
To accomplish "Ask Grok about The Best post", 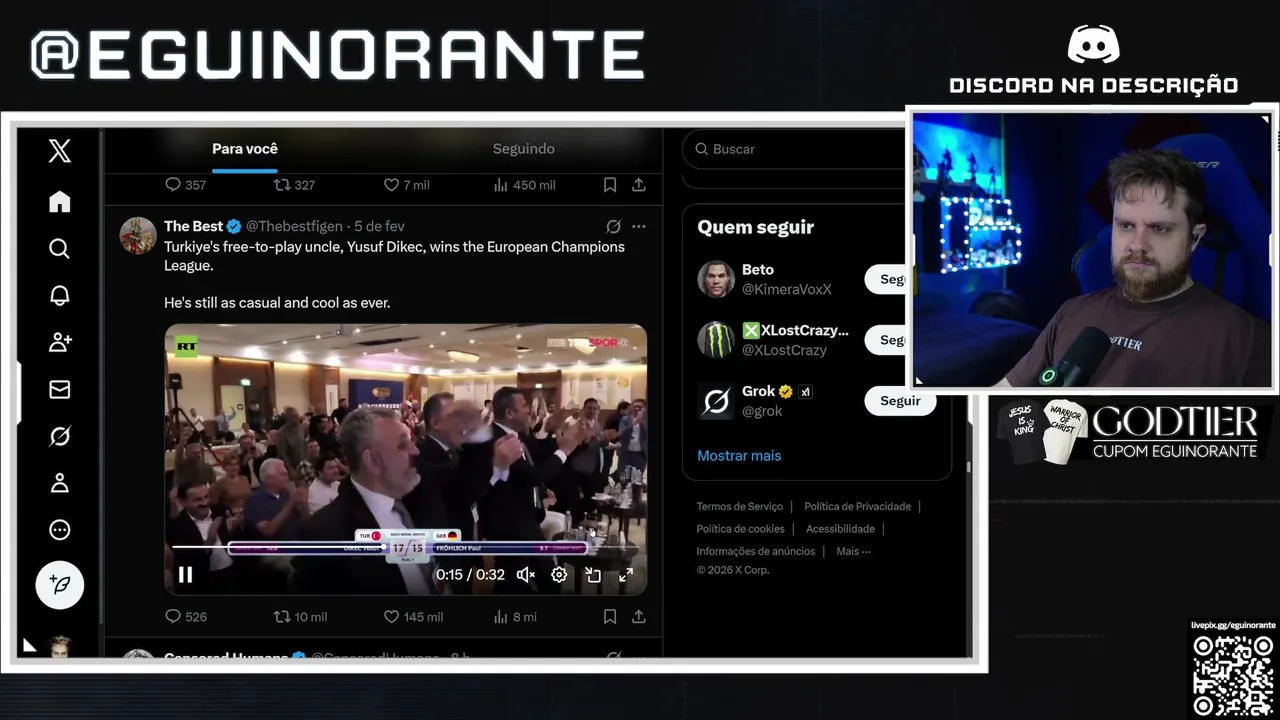I will (x=613, y=226).
